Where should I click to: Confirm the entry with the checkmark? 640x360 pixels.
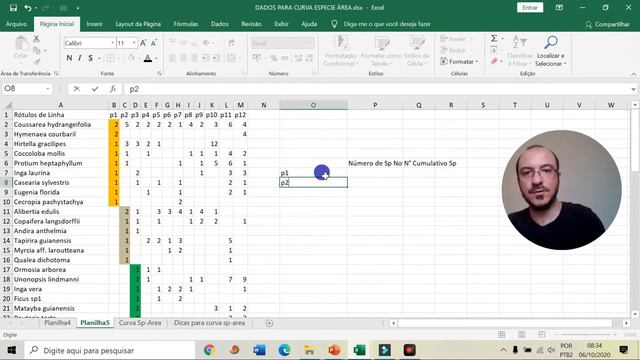coord(95,89)
